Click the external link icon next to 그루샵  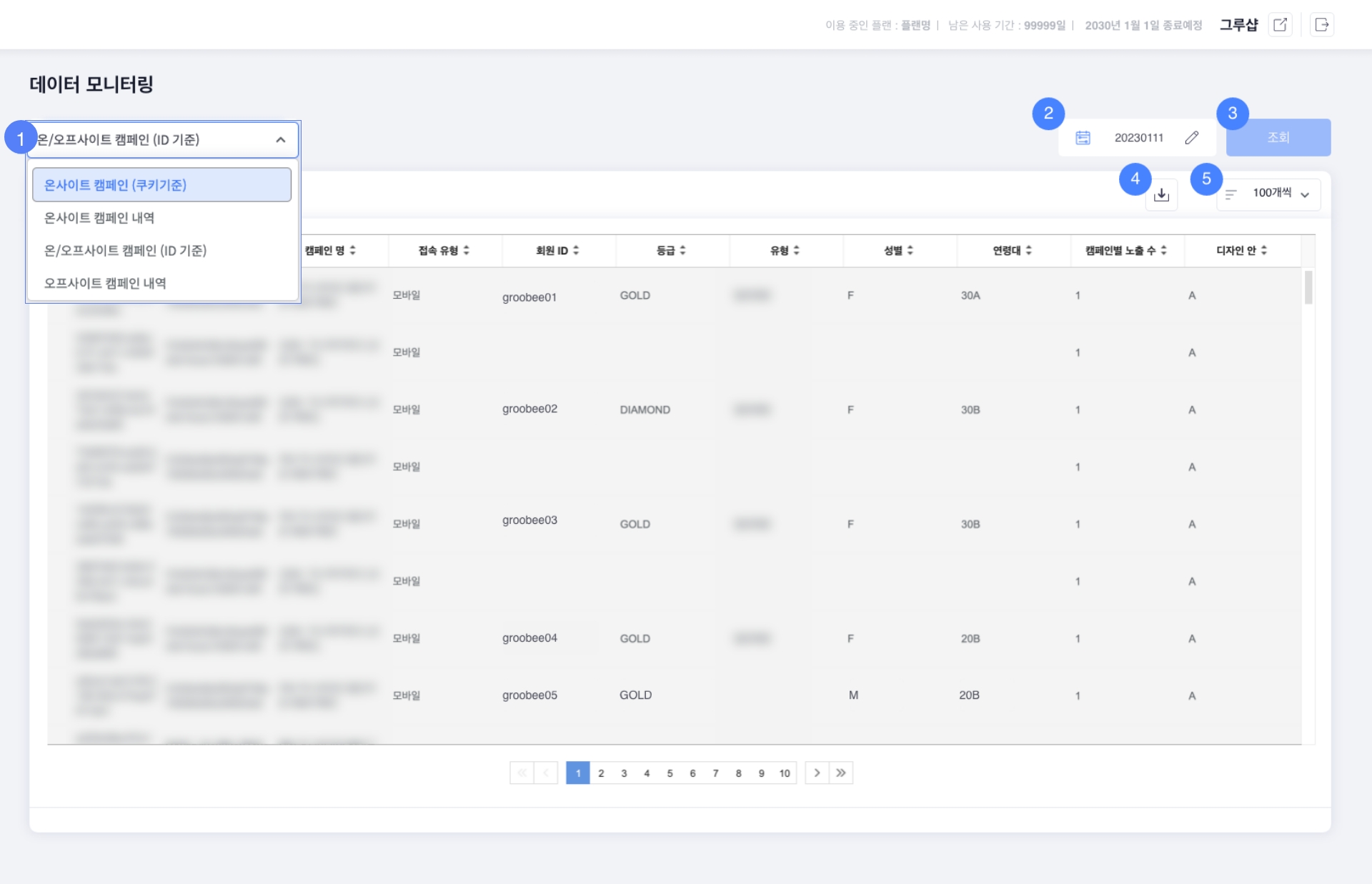(x=1280, y=25)
